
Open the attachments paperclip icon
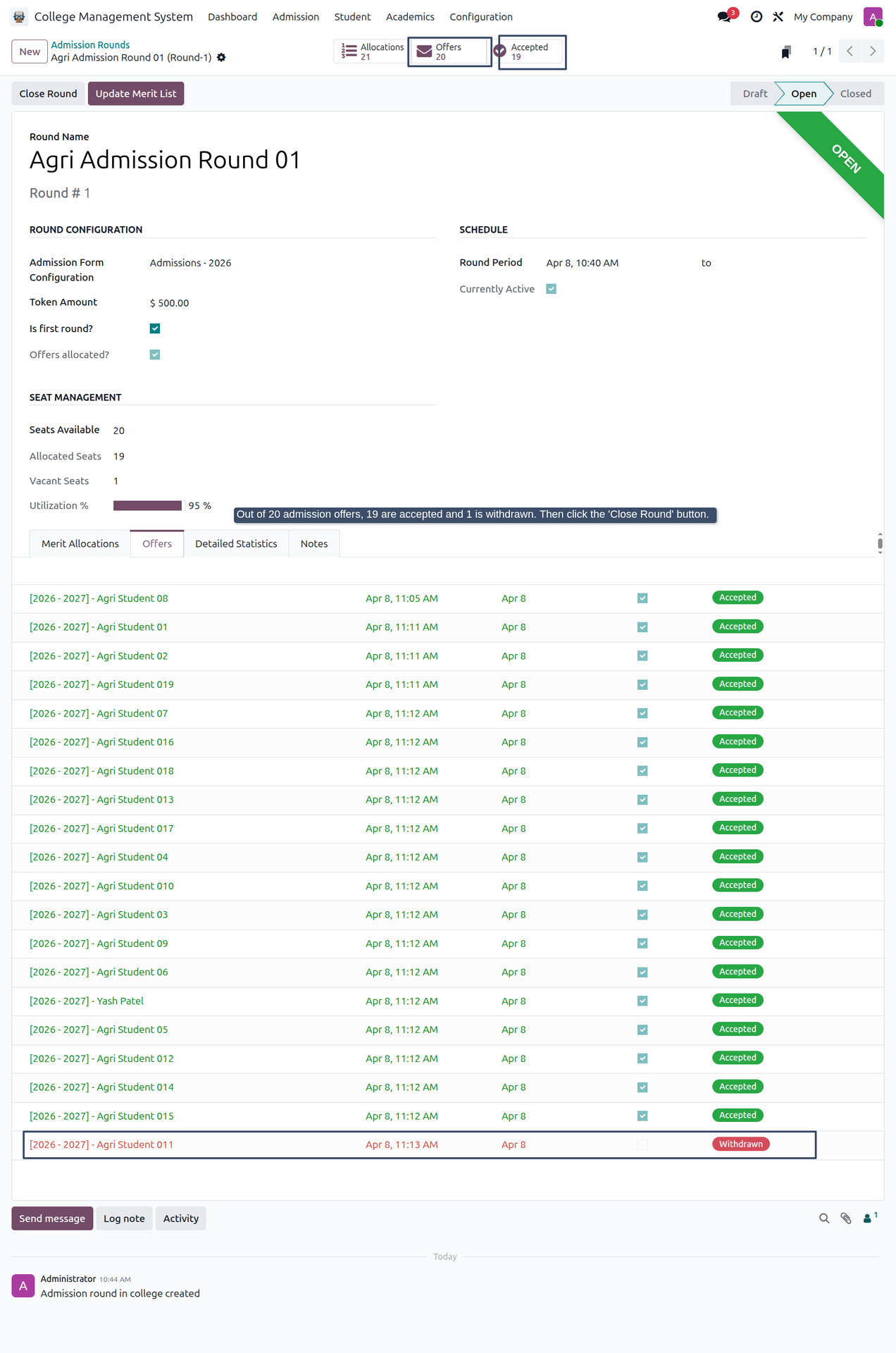click(x=846, y=1218)
